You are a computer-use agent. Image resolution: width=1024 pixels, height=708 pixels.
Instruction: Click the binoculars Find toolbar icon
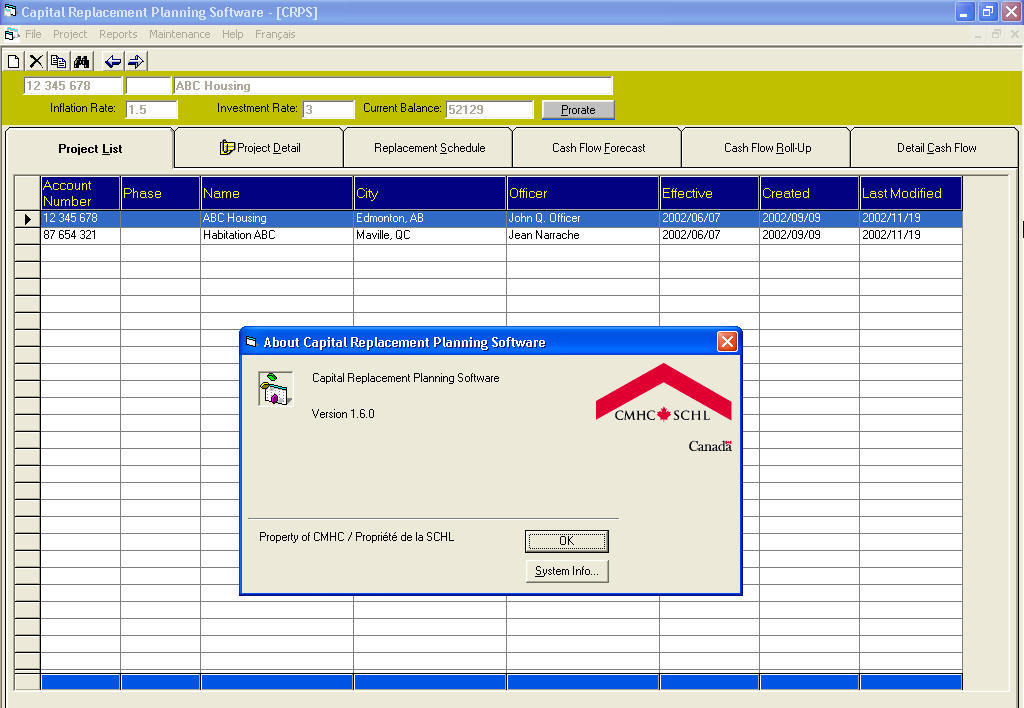pos(81,61)
